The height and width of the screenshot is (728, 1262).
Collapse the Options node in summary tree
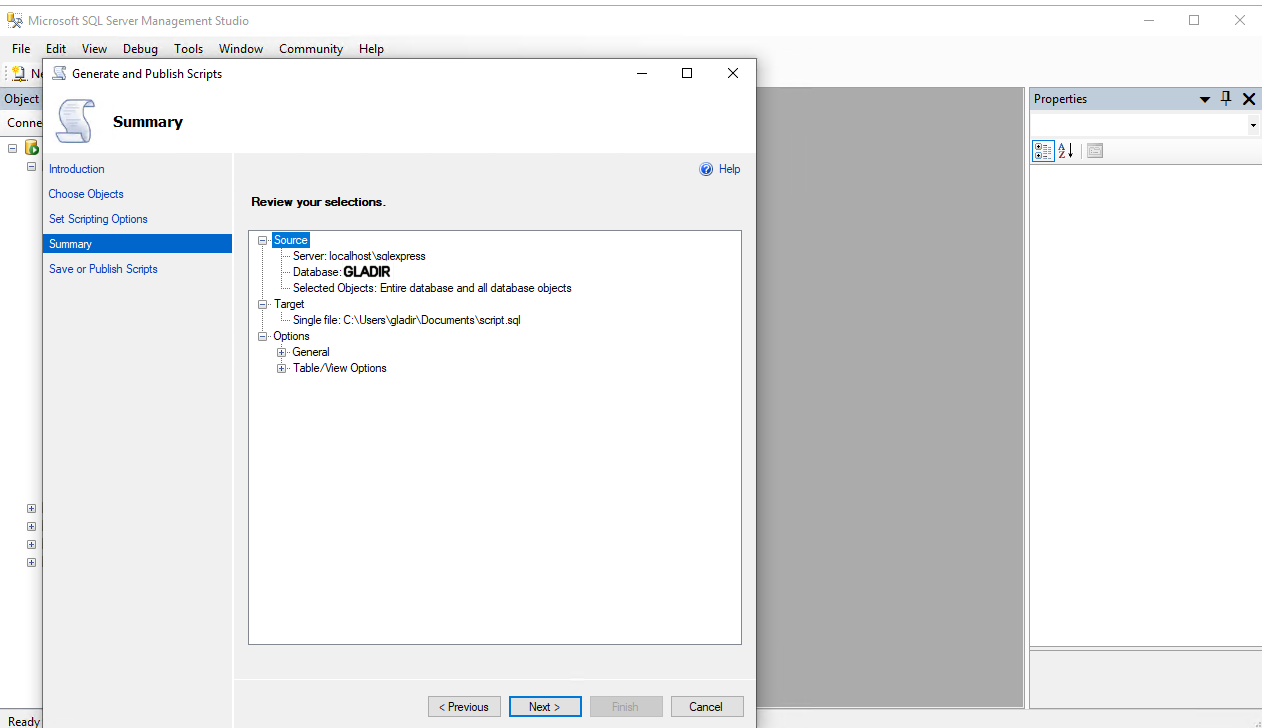point(262,336)
